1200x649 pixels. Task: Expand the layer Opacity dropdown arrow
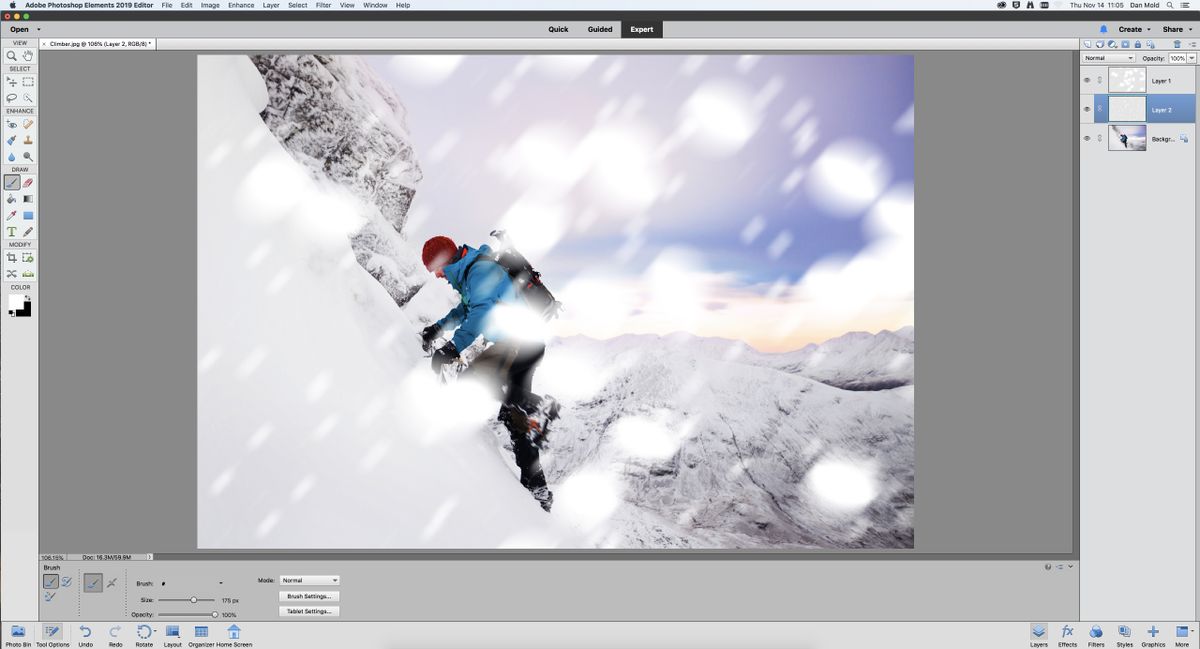point(1191,57)
